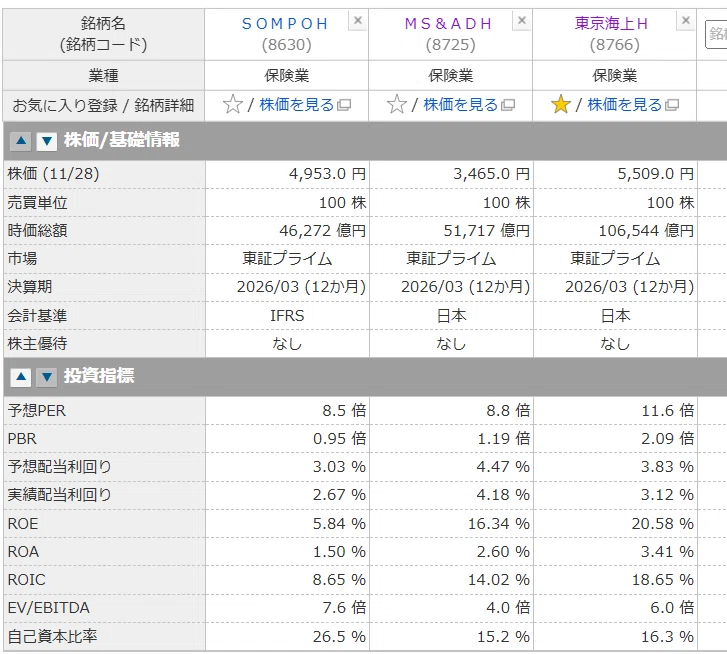
Task: Select market cap 46,272 億円
Action: [x=323, y=231]
